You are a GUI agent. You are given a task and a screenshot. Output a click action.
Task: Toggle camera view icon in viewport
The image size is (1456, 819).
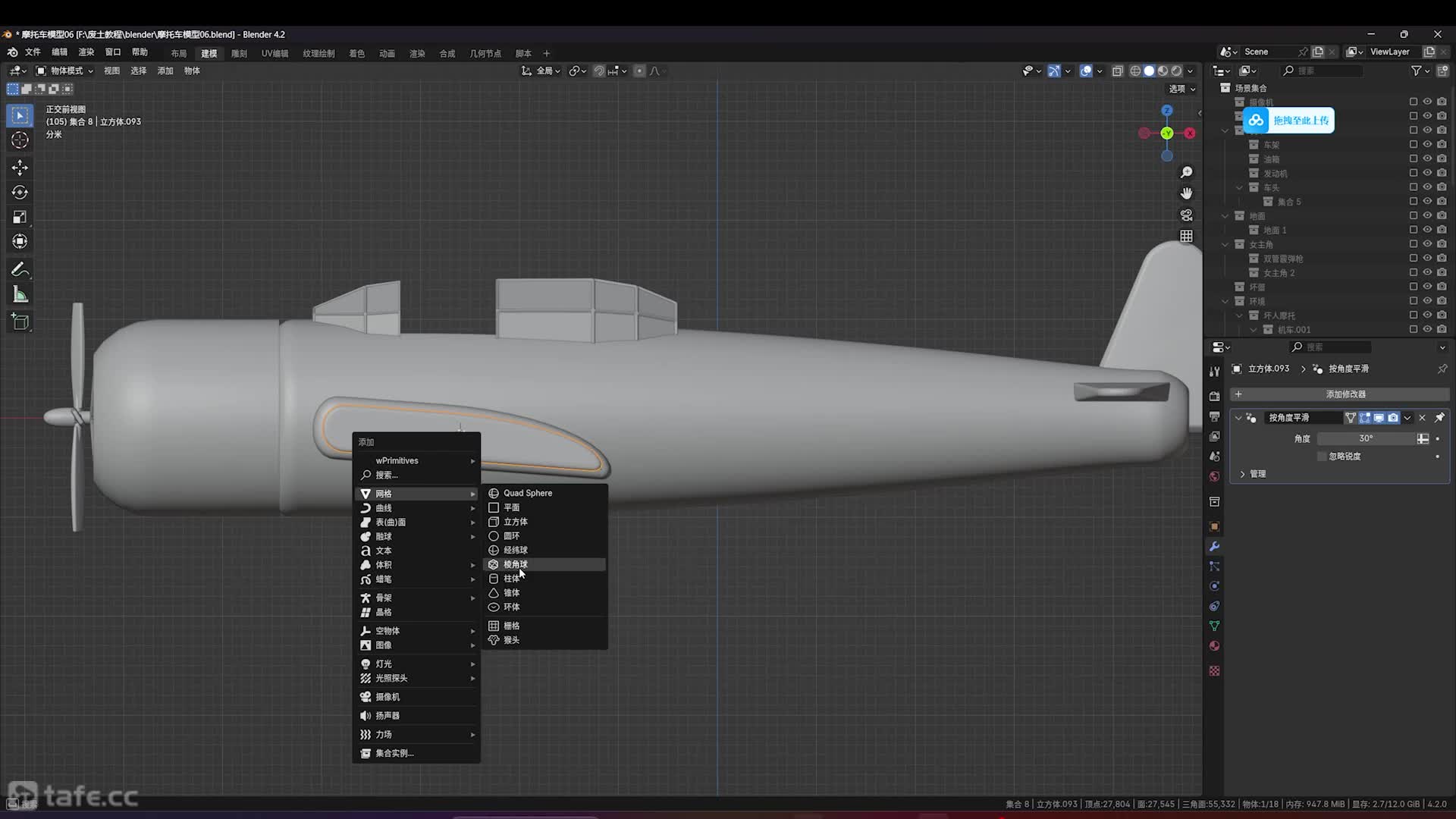coord(1187,215)
